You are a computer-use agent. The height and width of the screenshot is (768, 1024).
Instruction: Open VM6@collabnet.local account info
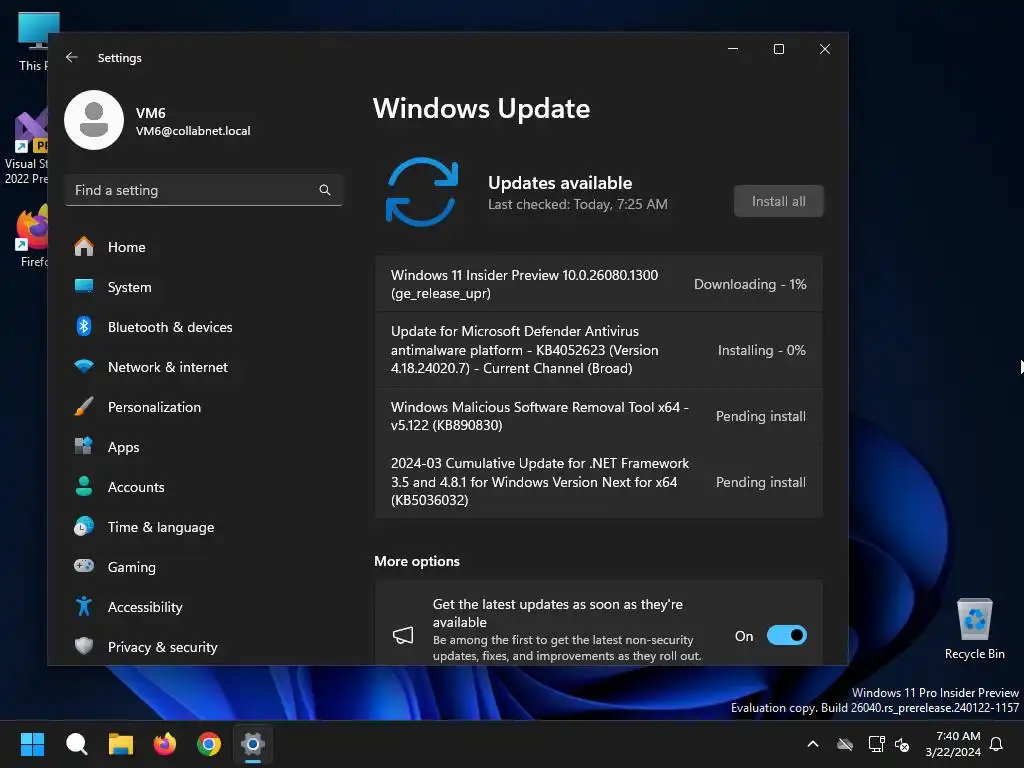coord(193,131)
